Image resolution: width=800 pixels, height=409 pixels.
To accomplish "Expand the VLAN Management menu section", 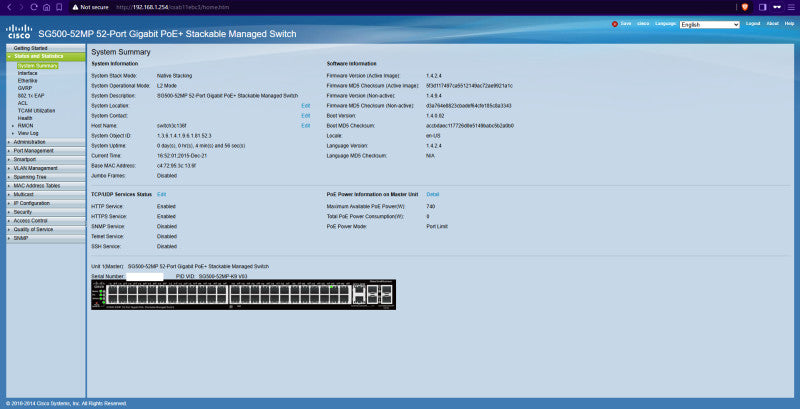I will pos(45,168).
